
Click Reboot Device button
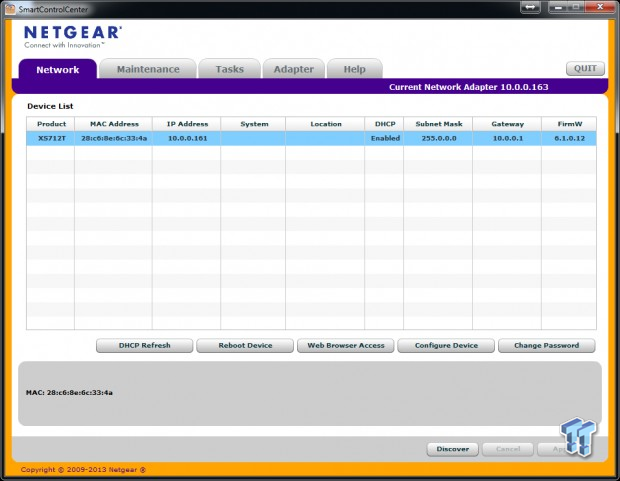[x=245, y=345]
